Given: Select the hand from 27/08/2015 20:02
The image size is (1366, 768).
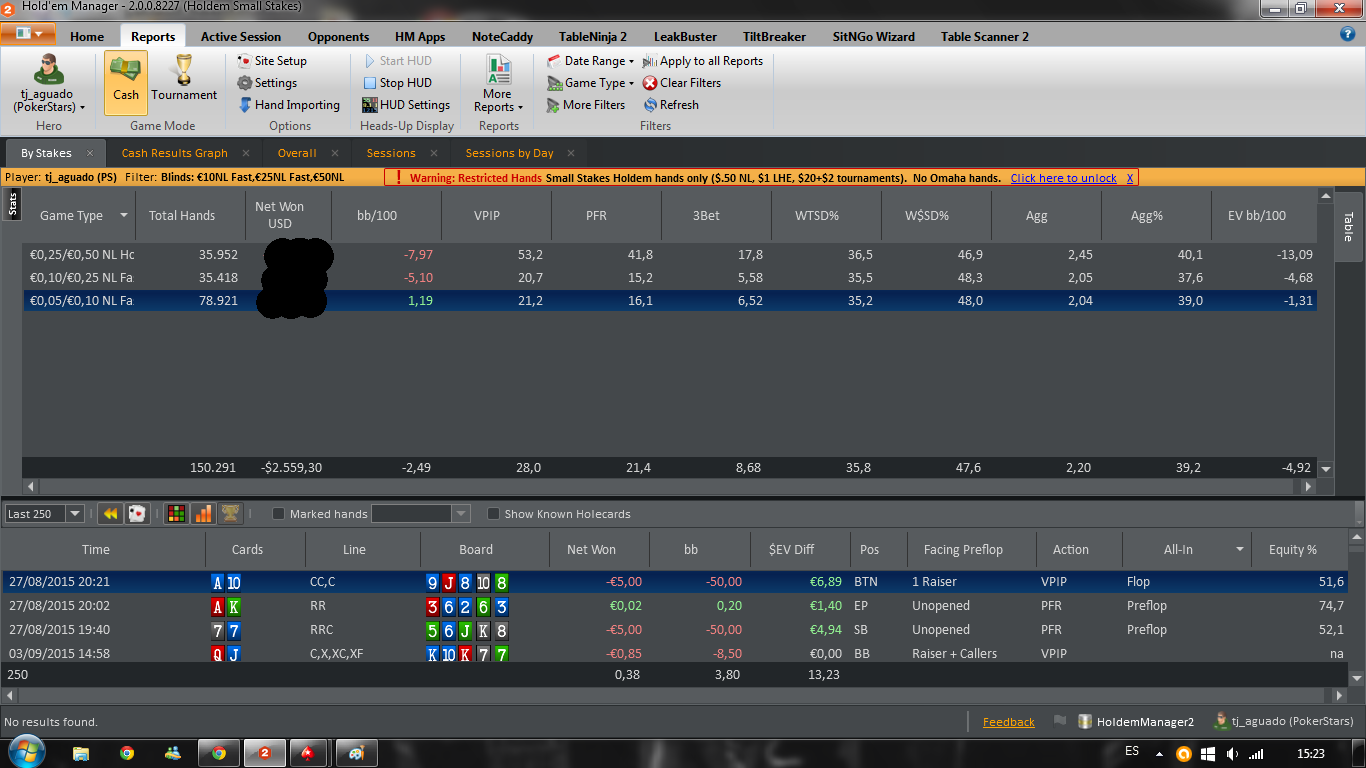Looking at the screenshot, I should (675, 606).
